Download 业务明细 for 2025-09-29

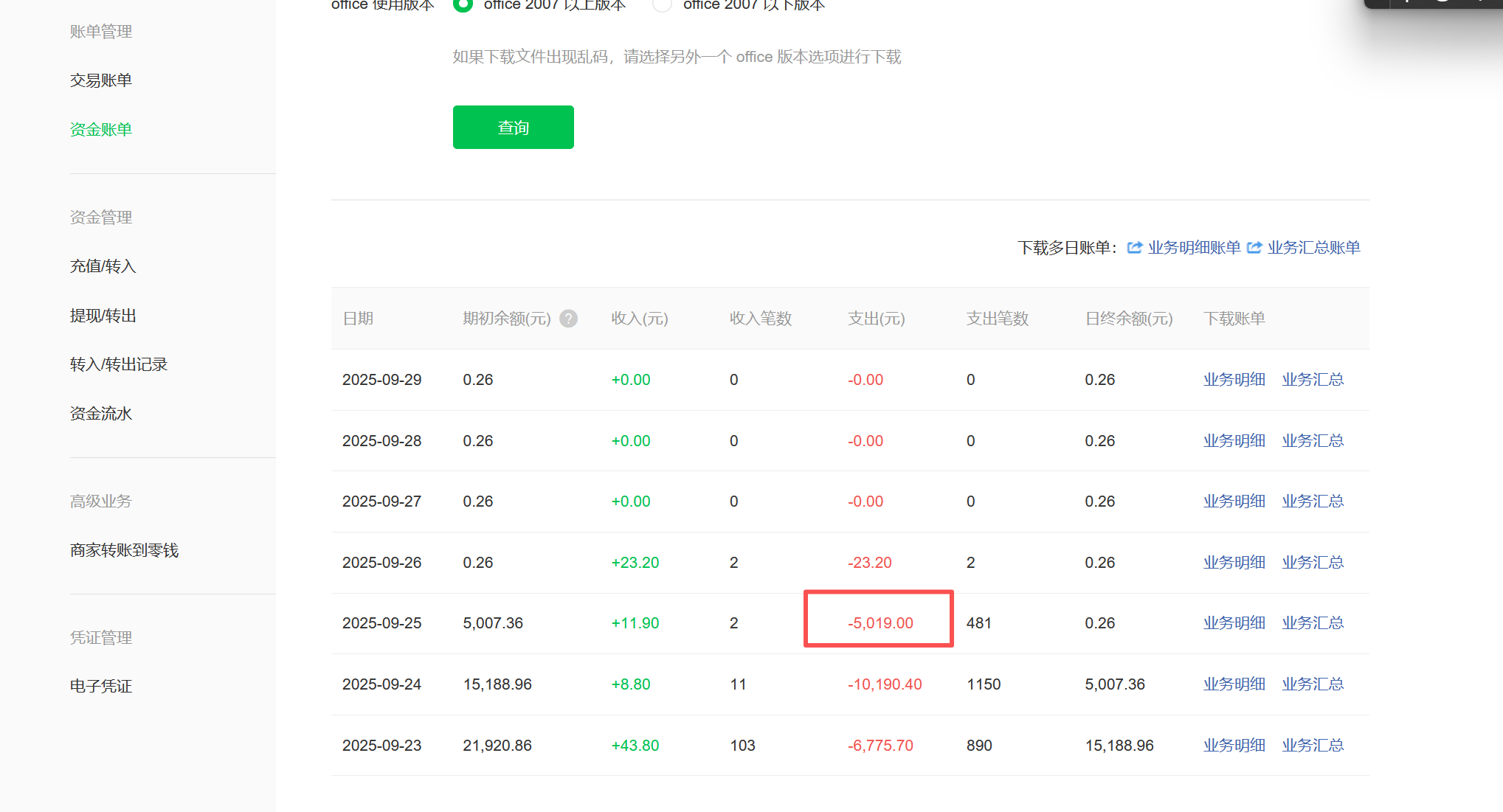[1234, 380]
